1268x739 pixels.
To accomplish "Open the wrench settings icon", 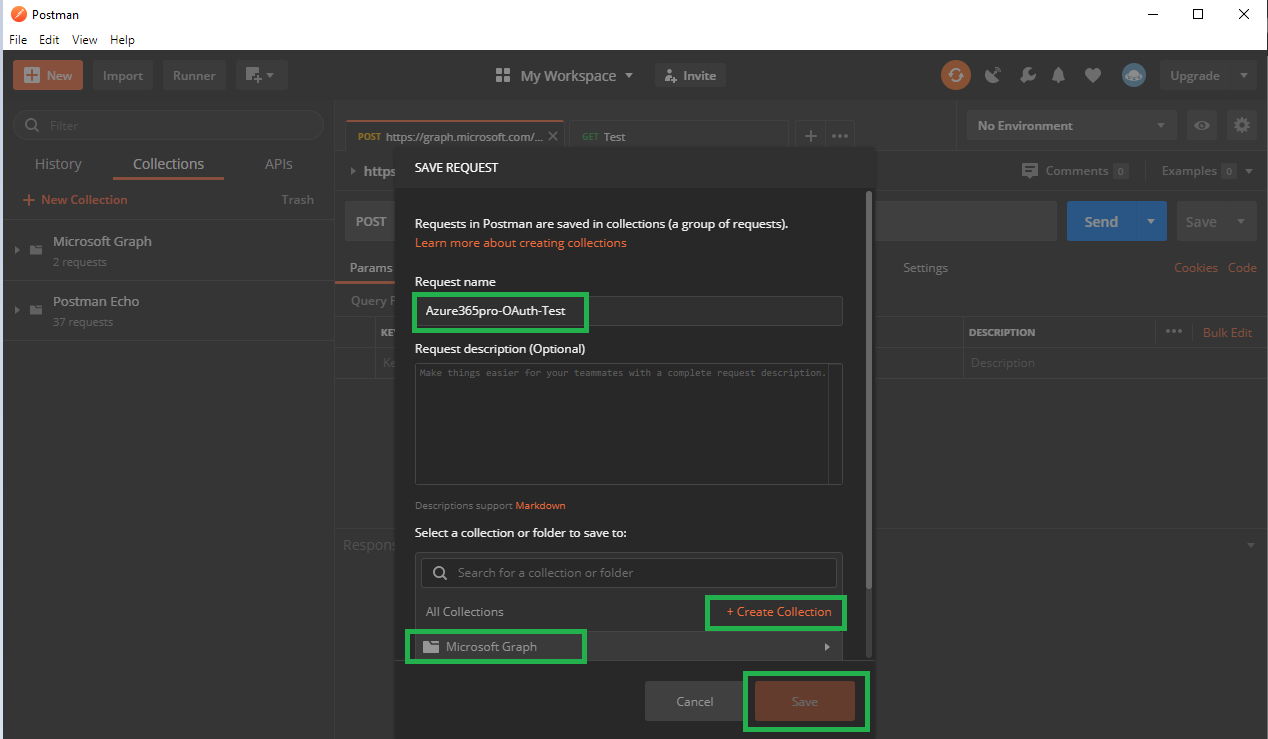I will coord(1027,75).
